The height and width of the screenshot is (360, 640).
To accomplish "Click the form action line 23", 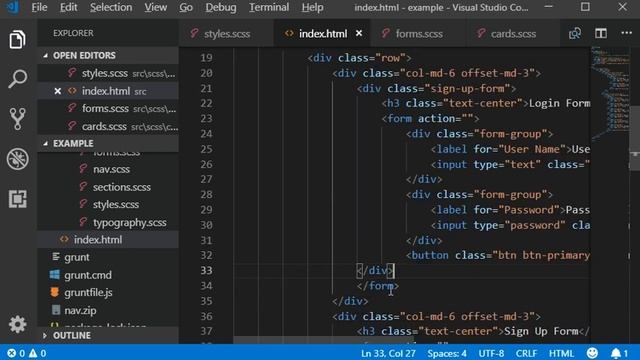I will point(430,119).
